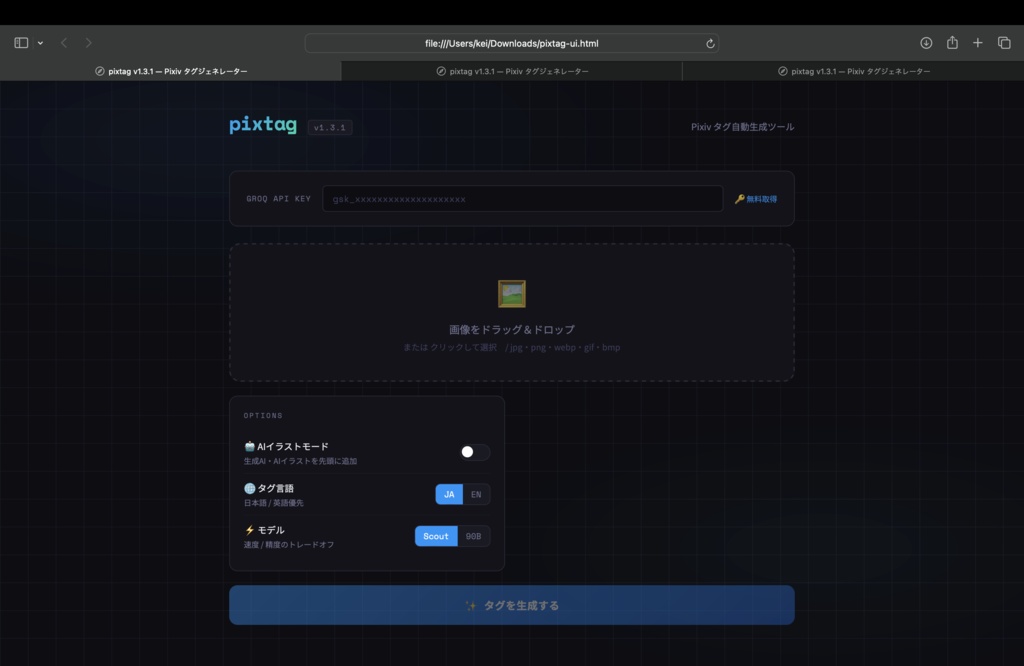Click the address bar URL
Viewport: 1024px width, 666px height.
pos(511,43)
